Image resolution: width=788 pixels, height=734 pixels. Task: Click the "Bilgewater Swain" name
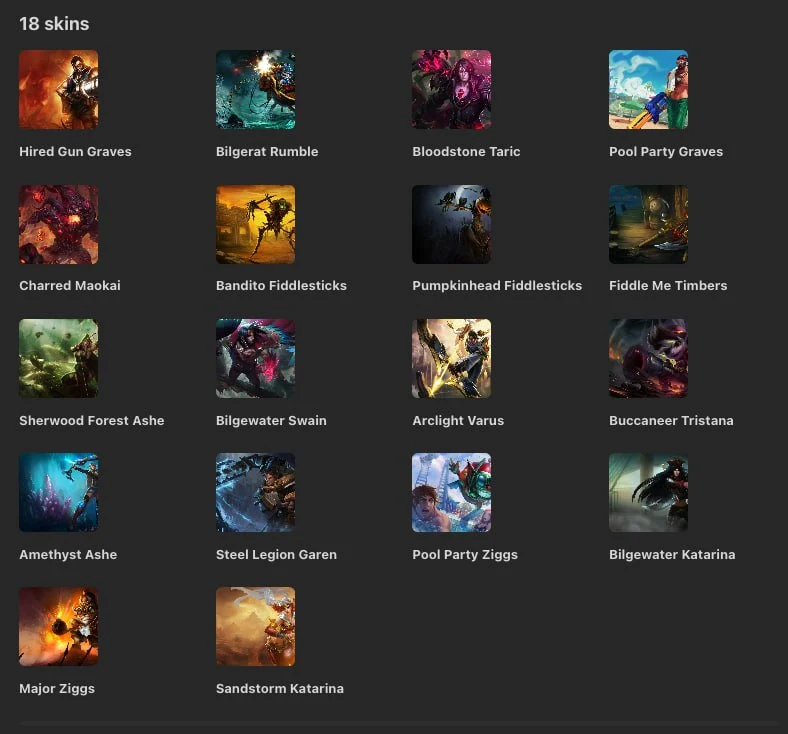tap(271, 421)
